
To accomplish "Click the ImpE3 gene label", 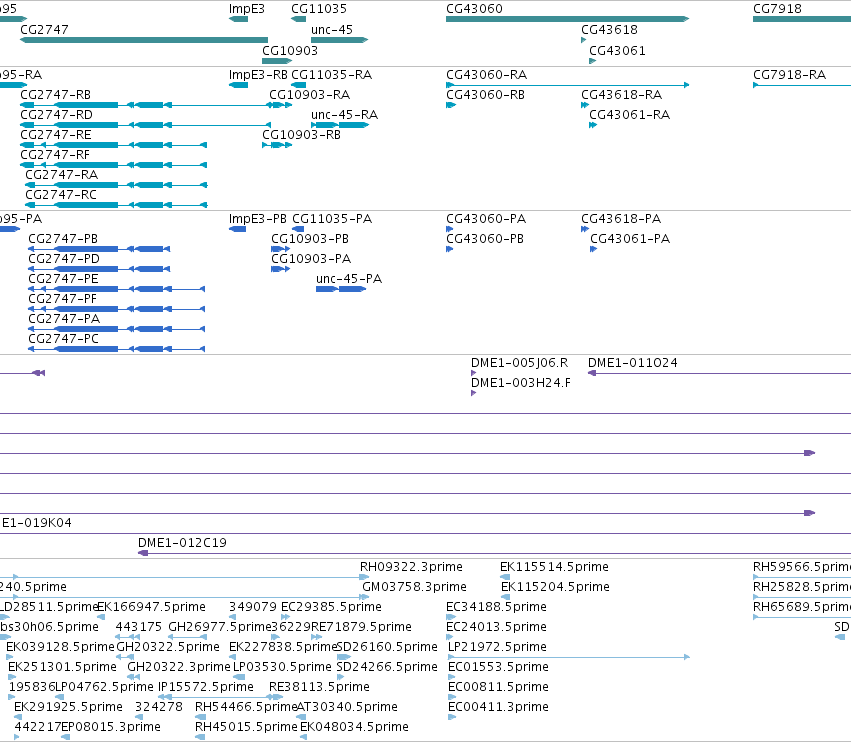I will 246,9.
